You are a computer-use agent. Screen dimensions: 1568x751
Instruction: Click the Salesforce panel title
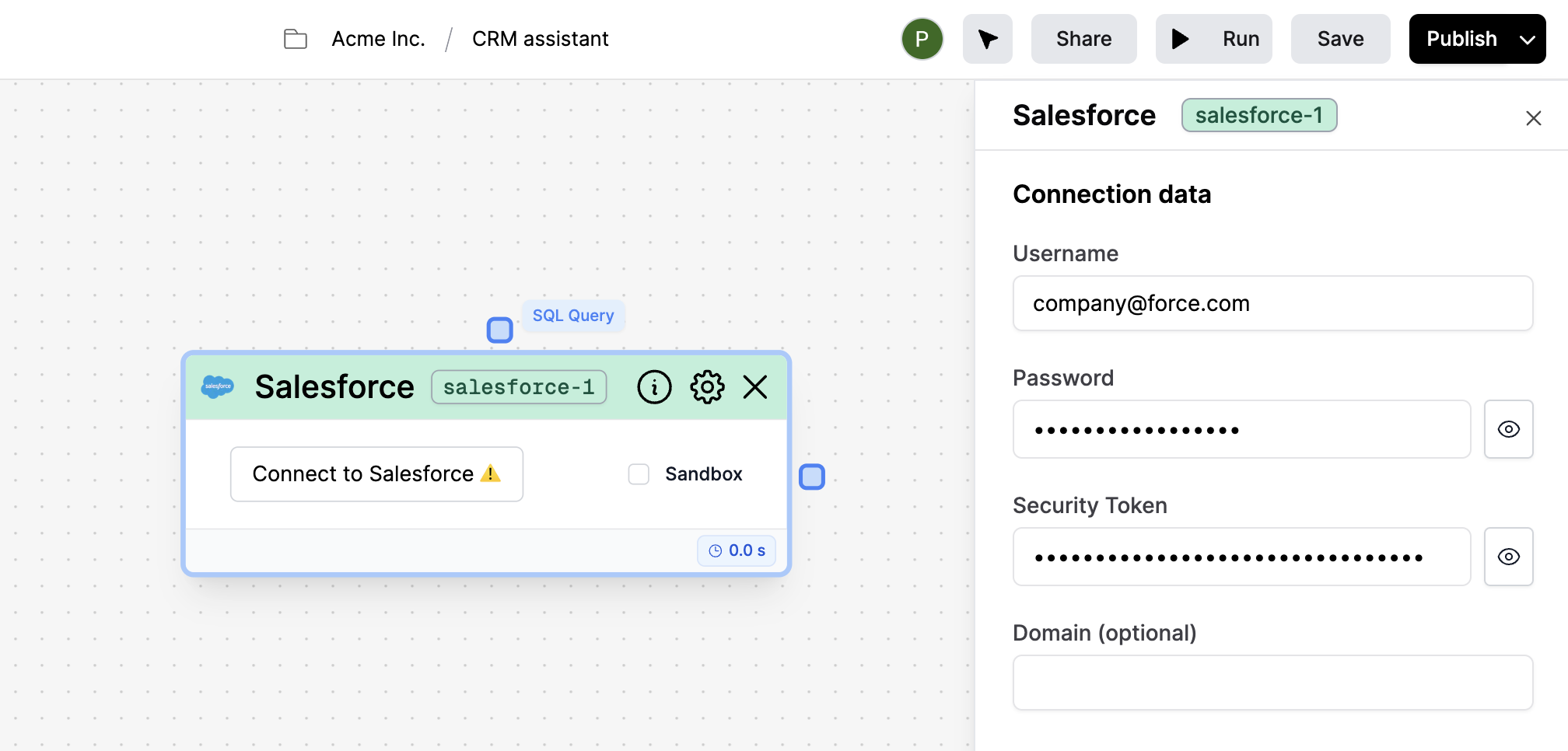[1084, 115]
